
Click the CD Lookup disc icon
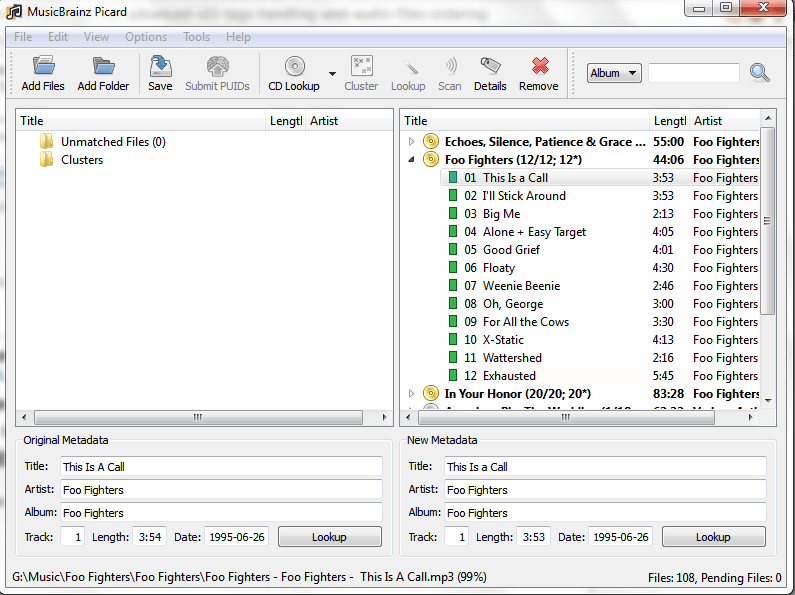click(x=294, y=67)
